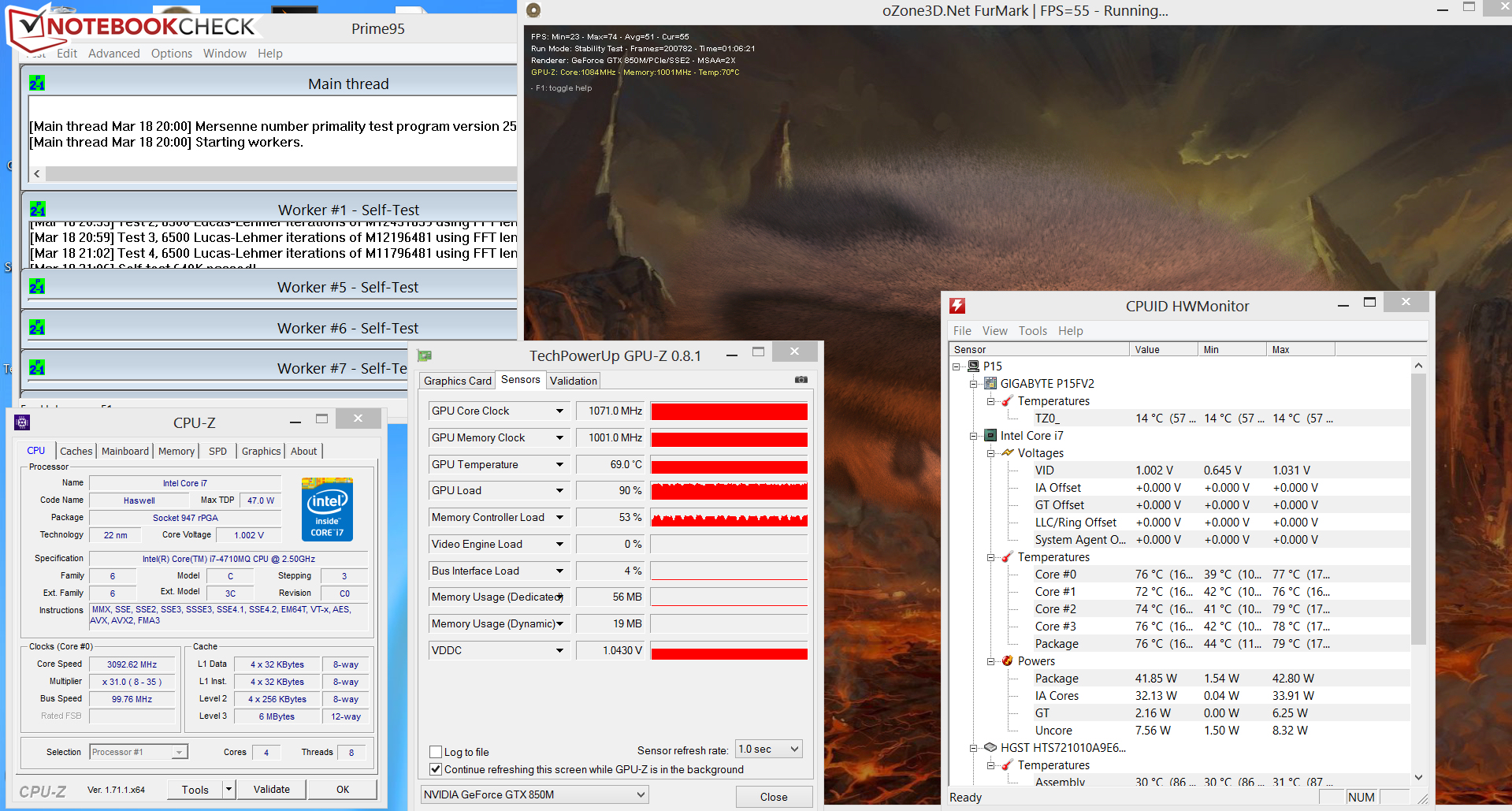Open the Advanced menu in Prime95
Viewport: 1512px width, 811px height.
tap(113, 54)
